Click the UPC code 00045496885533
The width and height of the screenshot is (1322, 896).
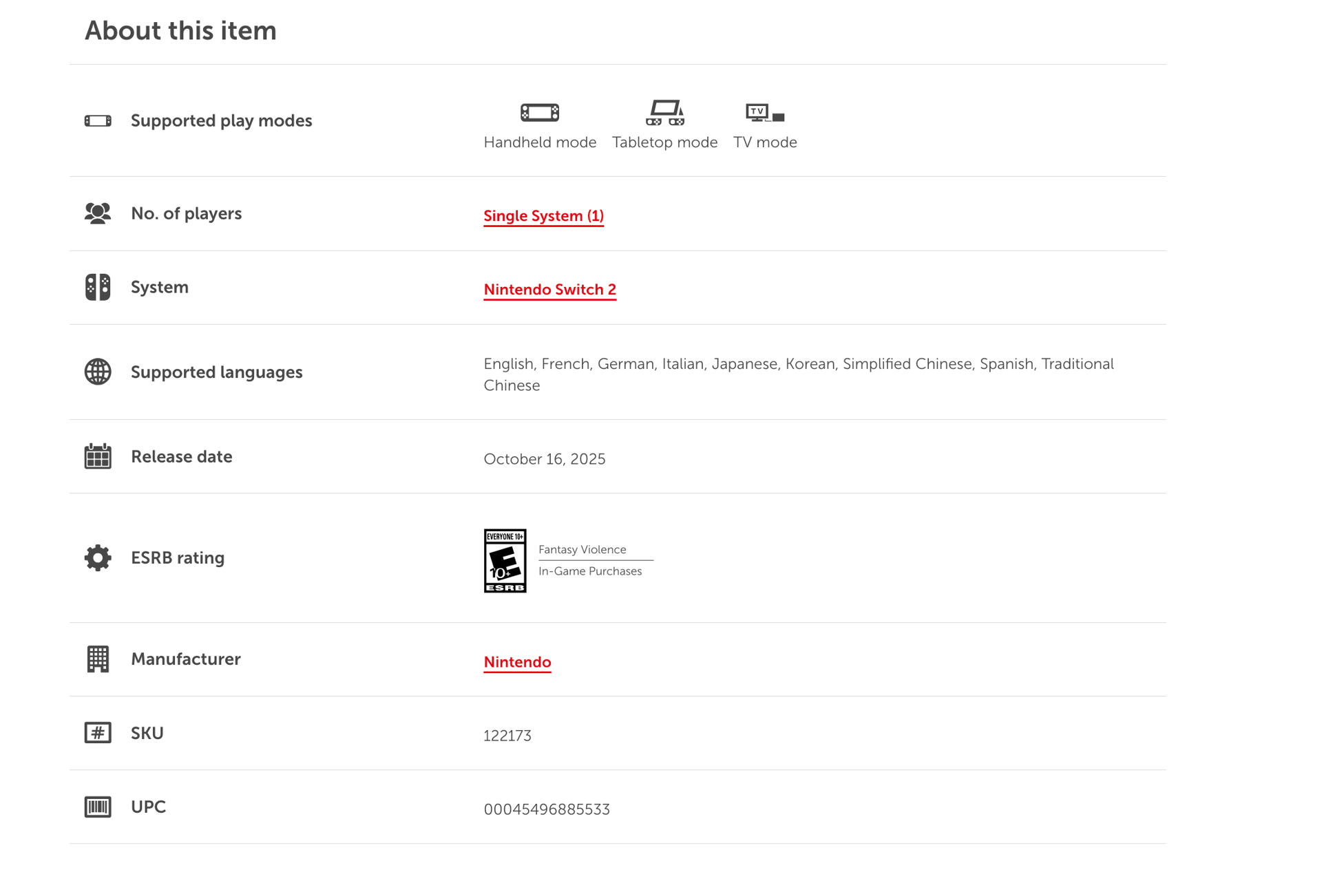(547, 809)
